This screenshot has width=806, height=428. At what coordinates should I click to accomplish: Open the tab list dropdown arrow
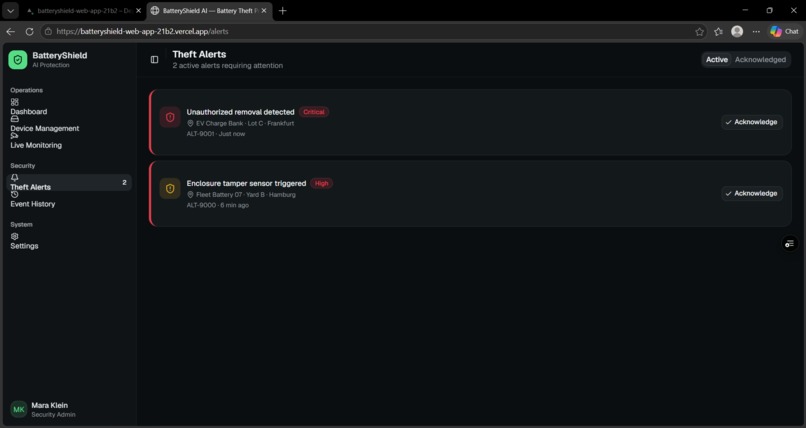pyautogui.click(x=10, y=11)
